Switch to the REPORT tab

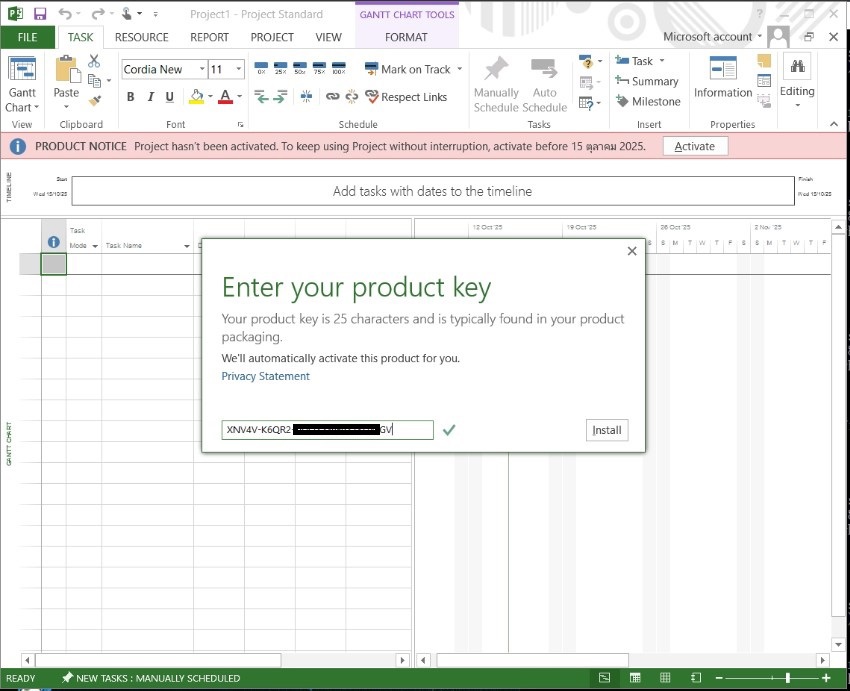(209, 37)
